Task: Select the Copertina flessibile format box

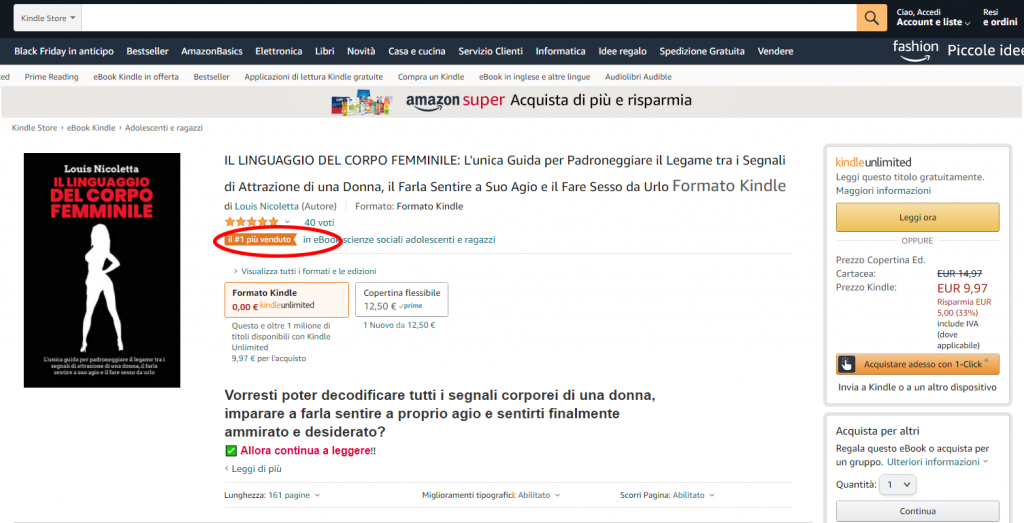Action: pos(402,300)
